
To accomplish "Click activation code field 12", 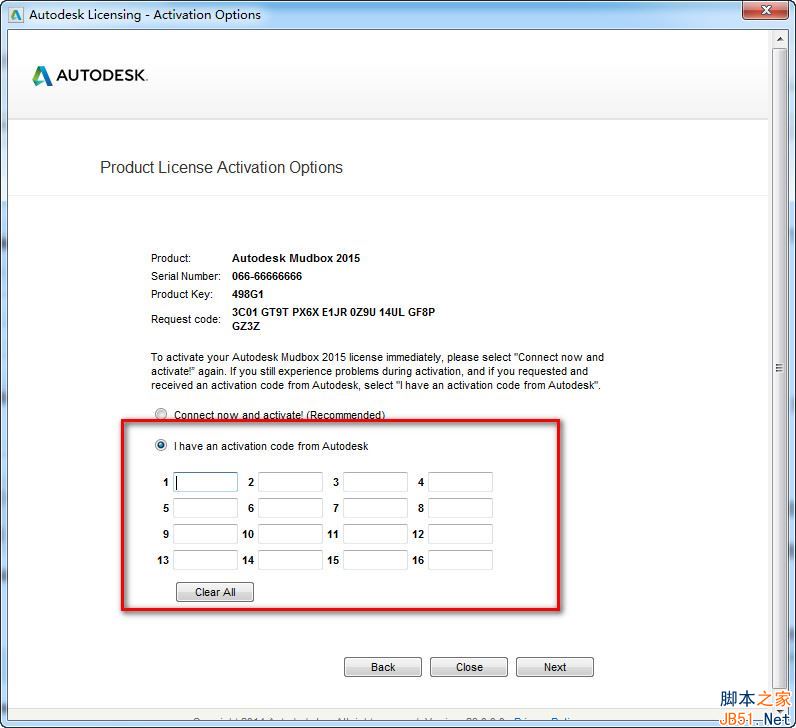I will pos(460,534).
